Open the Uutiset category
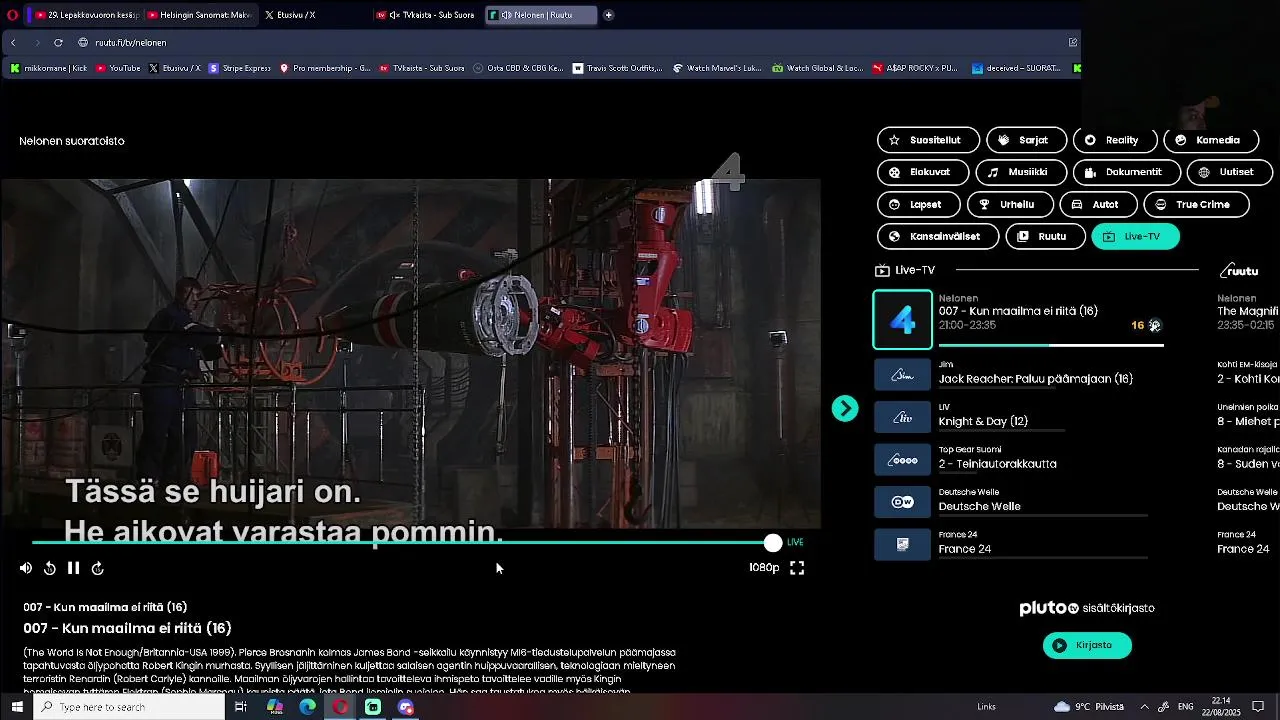Image resolution: width=1280 pixels, height=720 pixels. tap(1229, 172)
